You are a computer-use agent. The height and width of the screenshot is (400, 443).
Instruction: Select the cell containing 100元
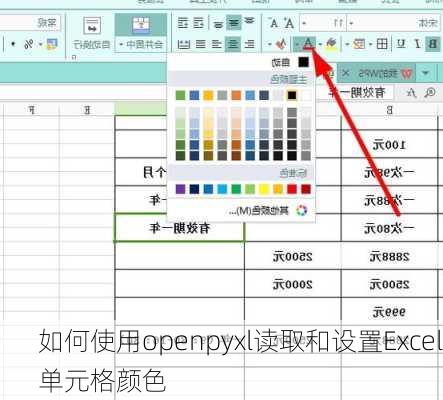coord(389,145)
